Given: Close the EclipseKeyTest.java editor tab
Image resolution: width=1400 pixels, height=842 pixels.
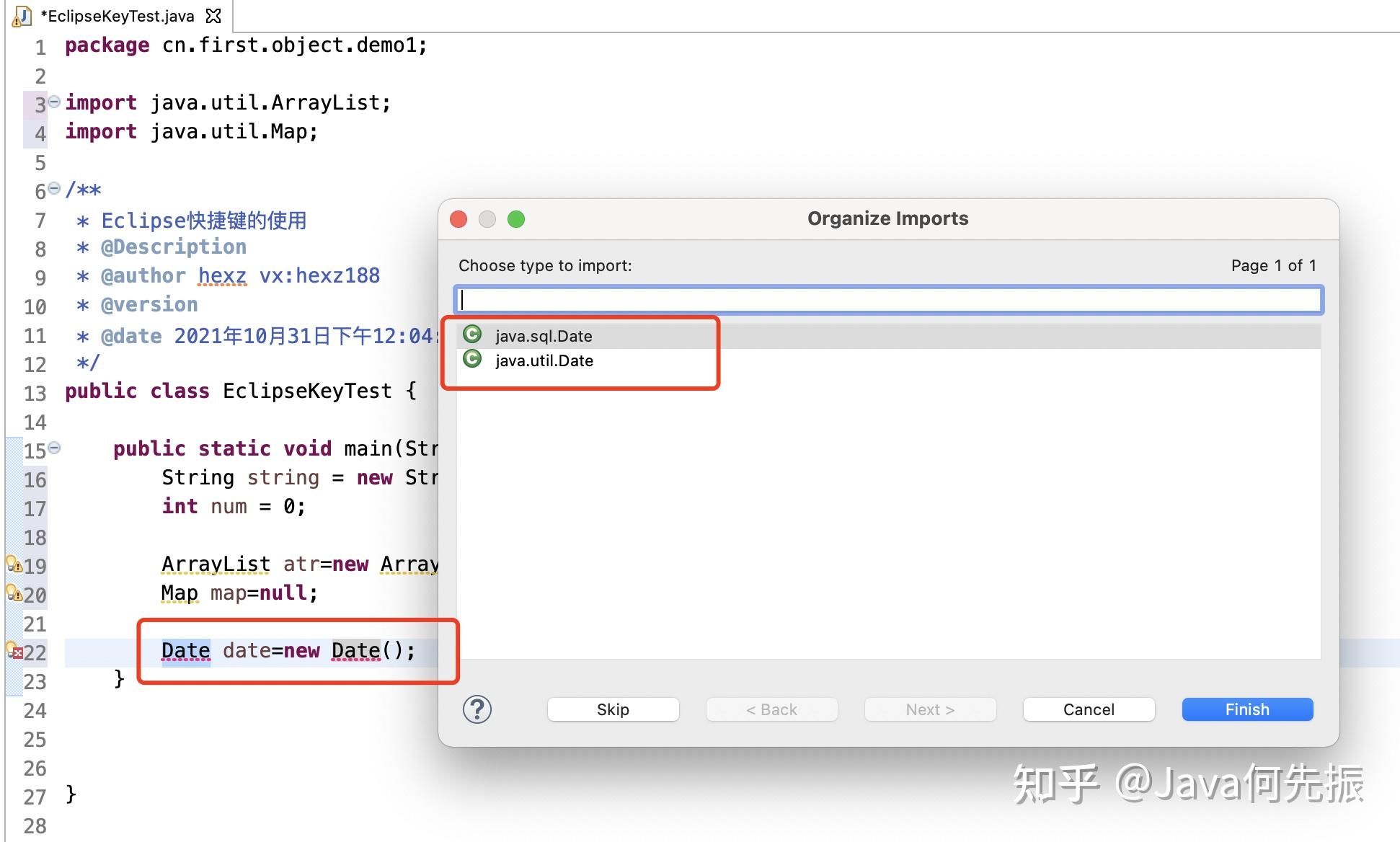Looking at the screenshot, I should point(213,15).
